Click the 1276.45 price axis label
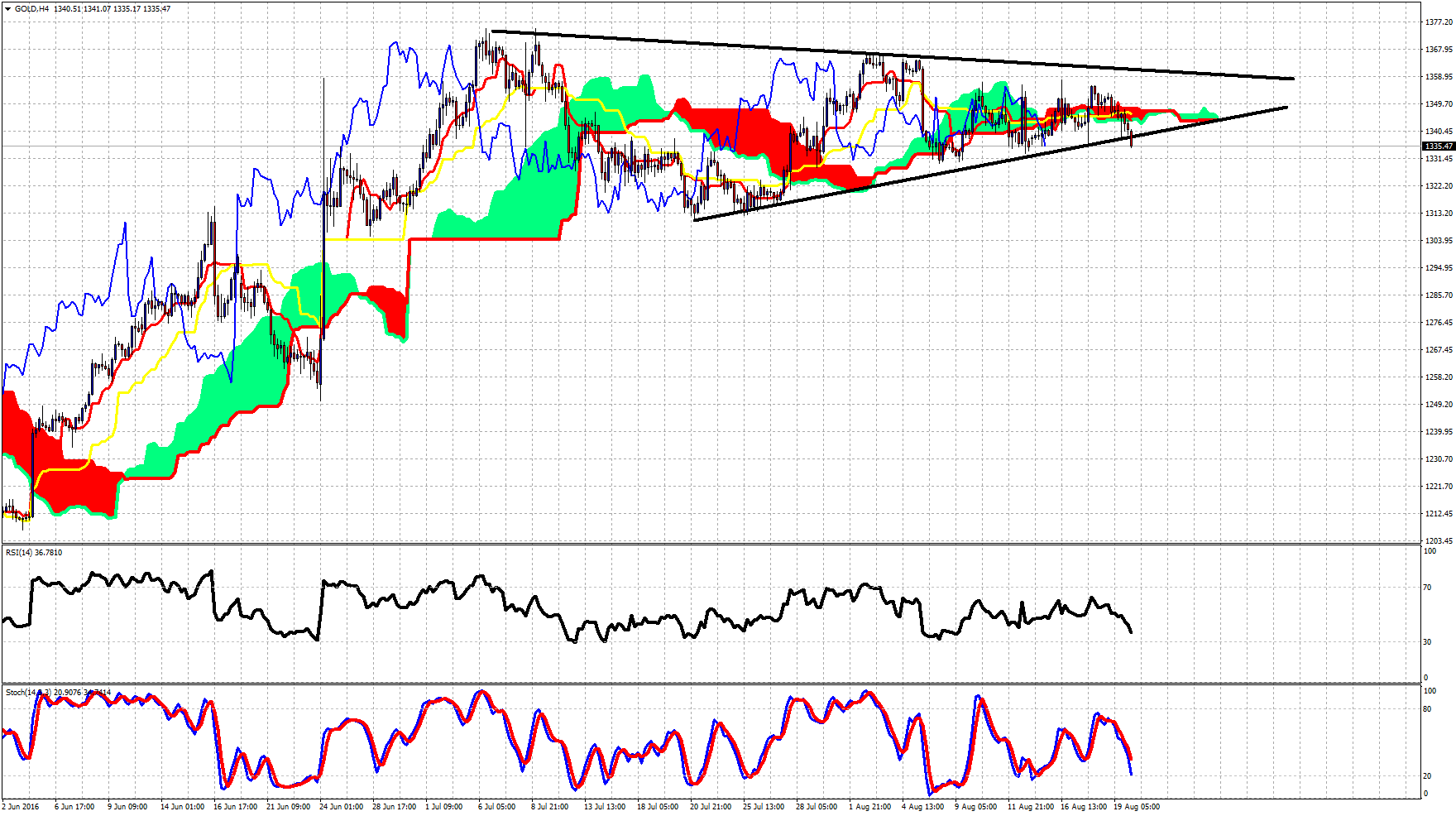Screen dimensions: 1456x816 click(x=1439, y=323)
